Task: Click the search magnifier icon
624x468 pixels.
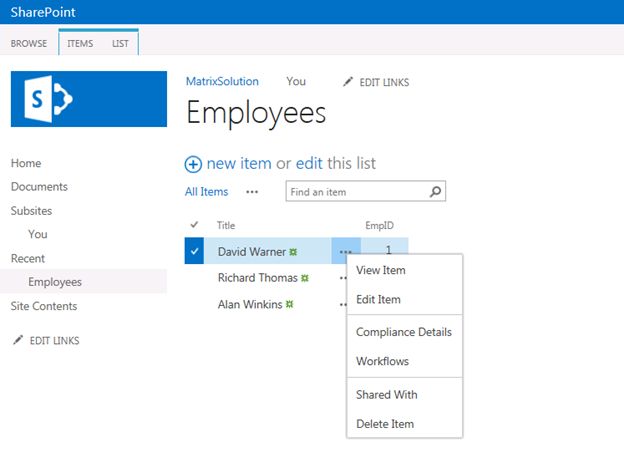Action: [436, 191]
